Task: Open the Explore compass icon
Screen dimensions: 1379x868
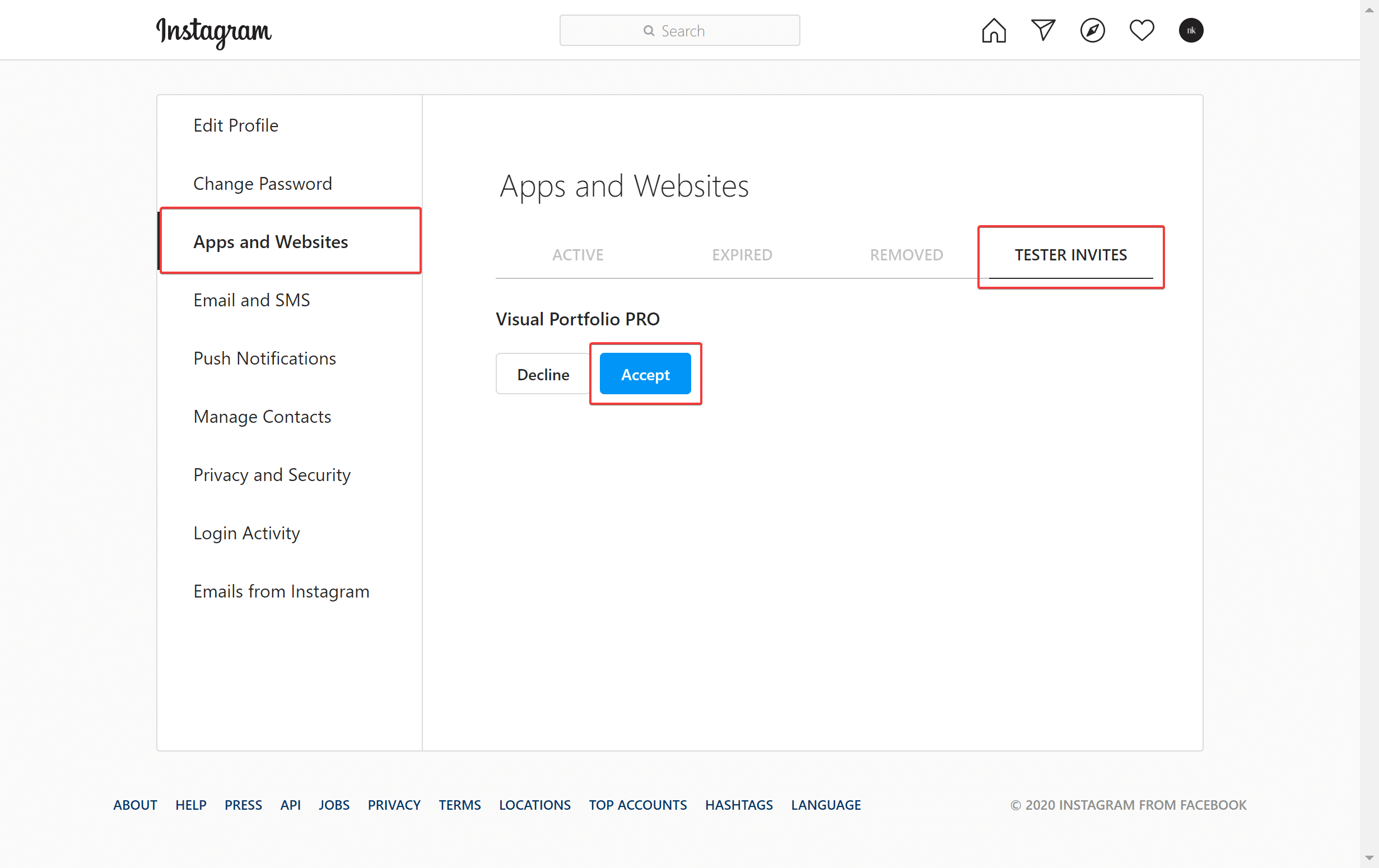Action: point(1092,30)
